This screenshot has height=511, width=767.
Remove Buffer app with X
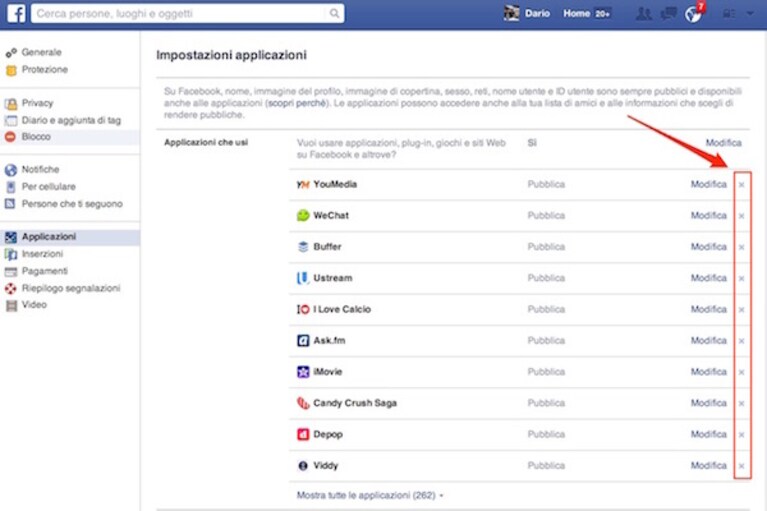coord(742,247)
